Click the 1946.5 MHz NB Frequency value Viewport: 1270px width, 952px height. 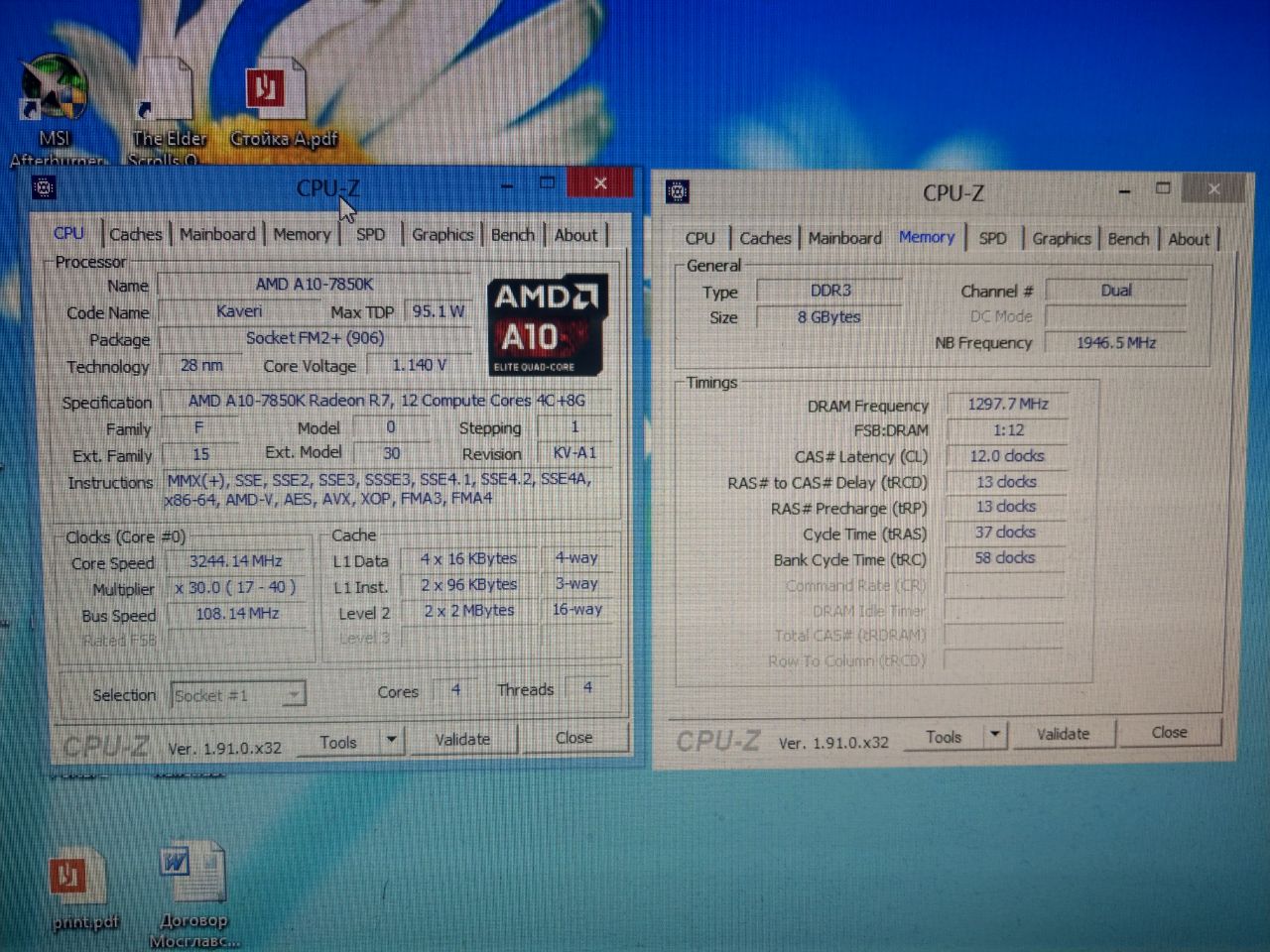click(1116, 343)
